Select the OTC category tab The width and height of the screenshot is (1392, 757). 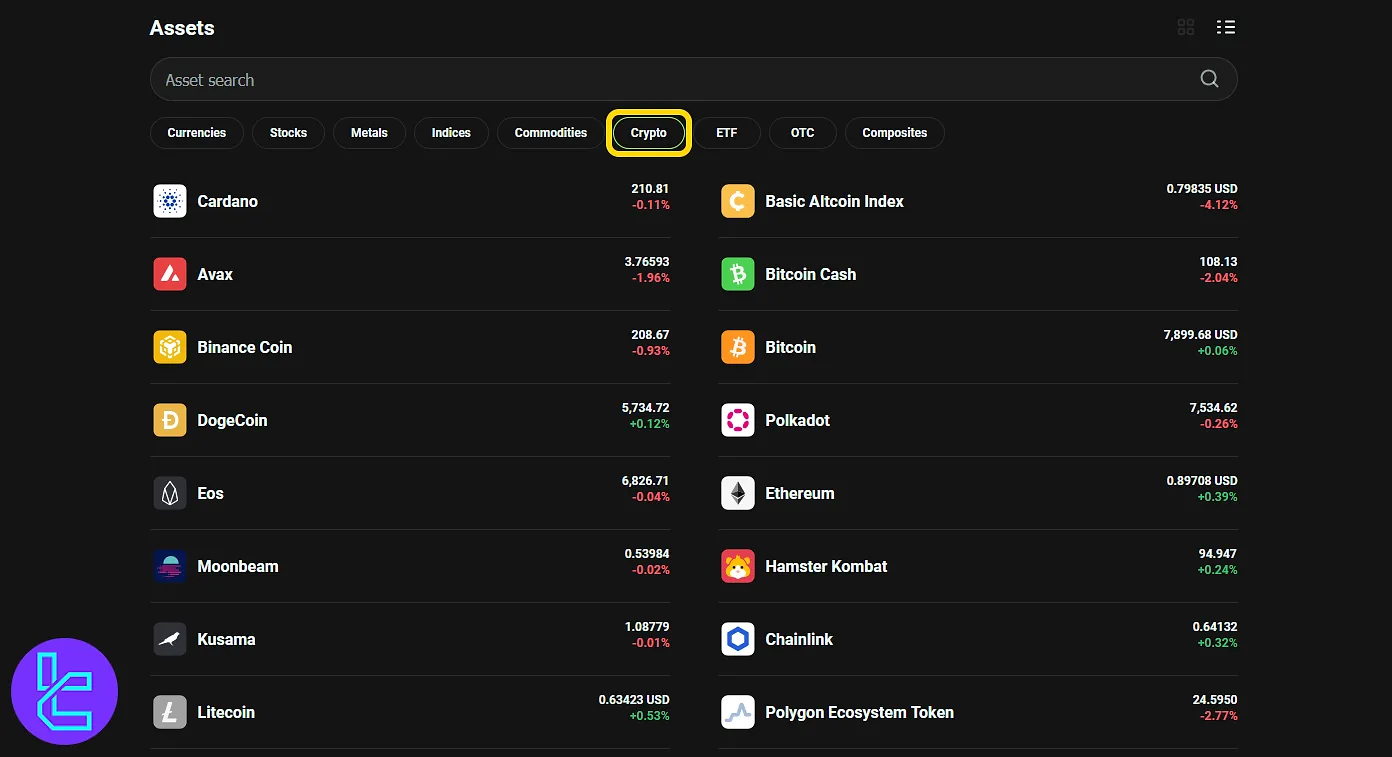(803, 133)
